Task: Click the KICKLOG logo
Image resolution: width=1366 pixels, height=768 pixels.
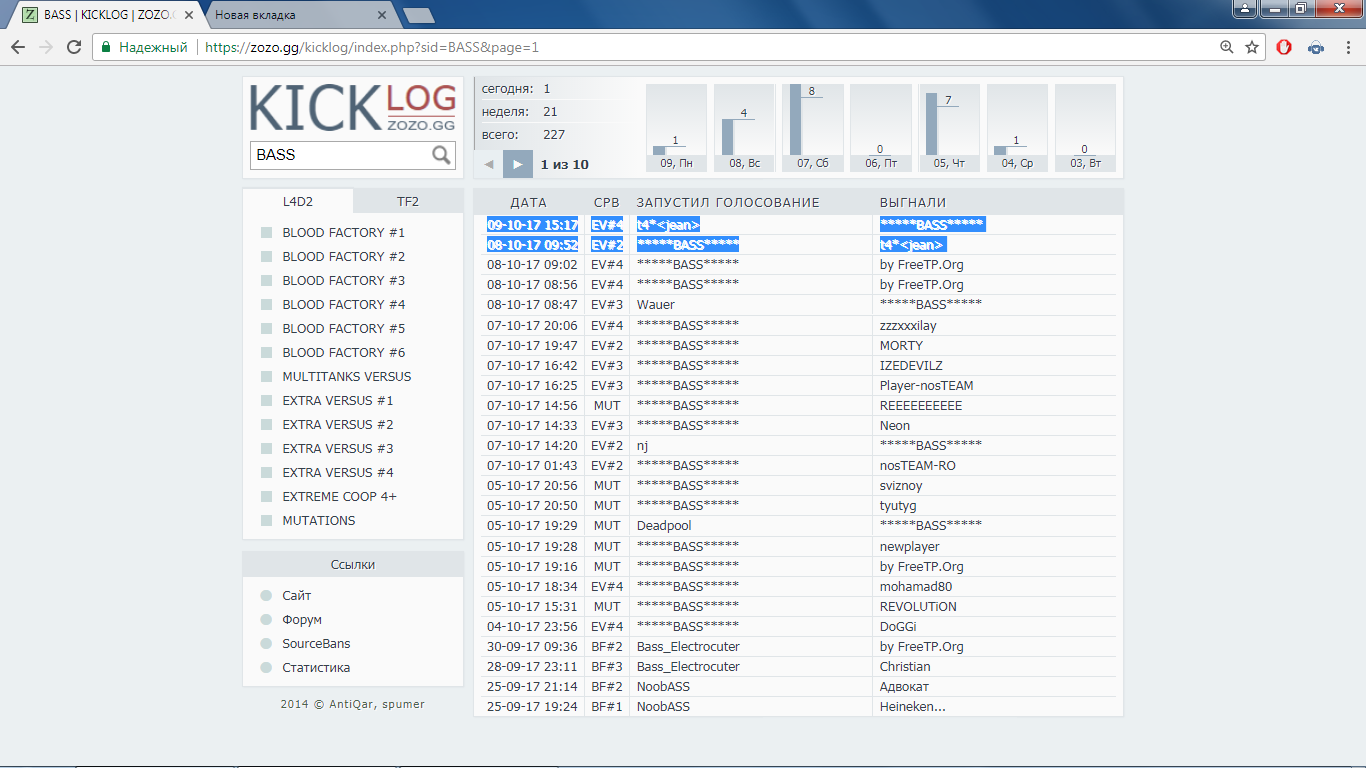Action: [352, 108]
